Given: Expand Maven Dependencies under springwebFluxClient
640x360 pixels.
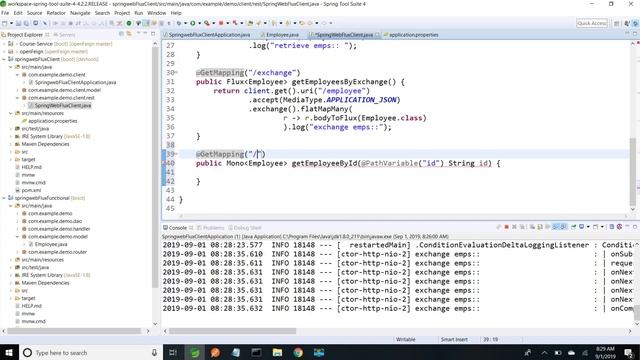Looking at the screenshot, I should click(x=11, y=144).
